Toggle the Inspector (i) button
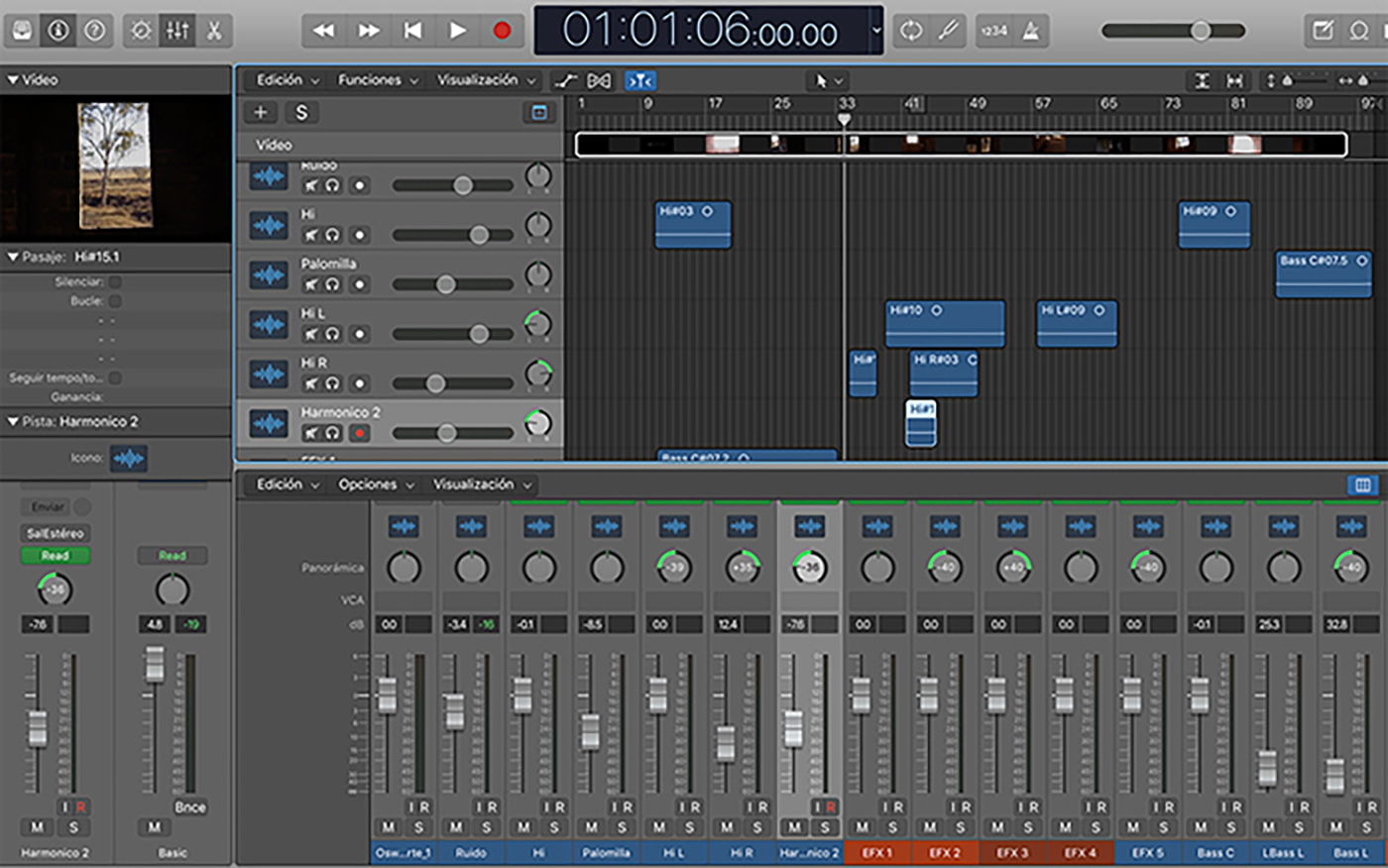The image size is (1388, 868). pyautogui.click(x=58, y=31)
